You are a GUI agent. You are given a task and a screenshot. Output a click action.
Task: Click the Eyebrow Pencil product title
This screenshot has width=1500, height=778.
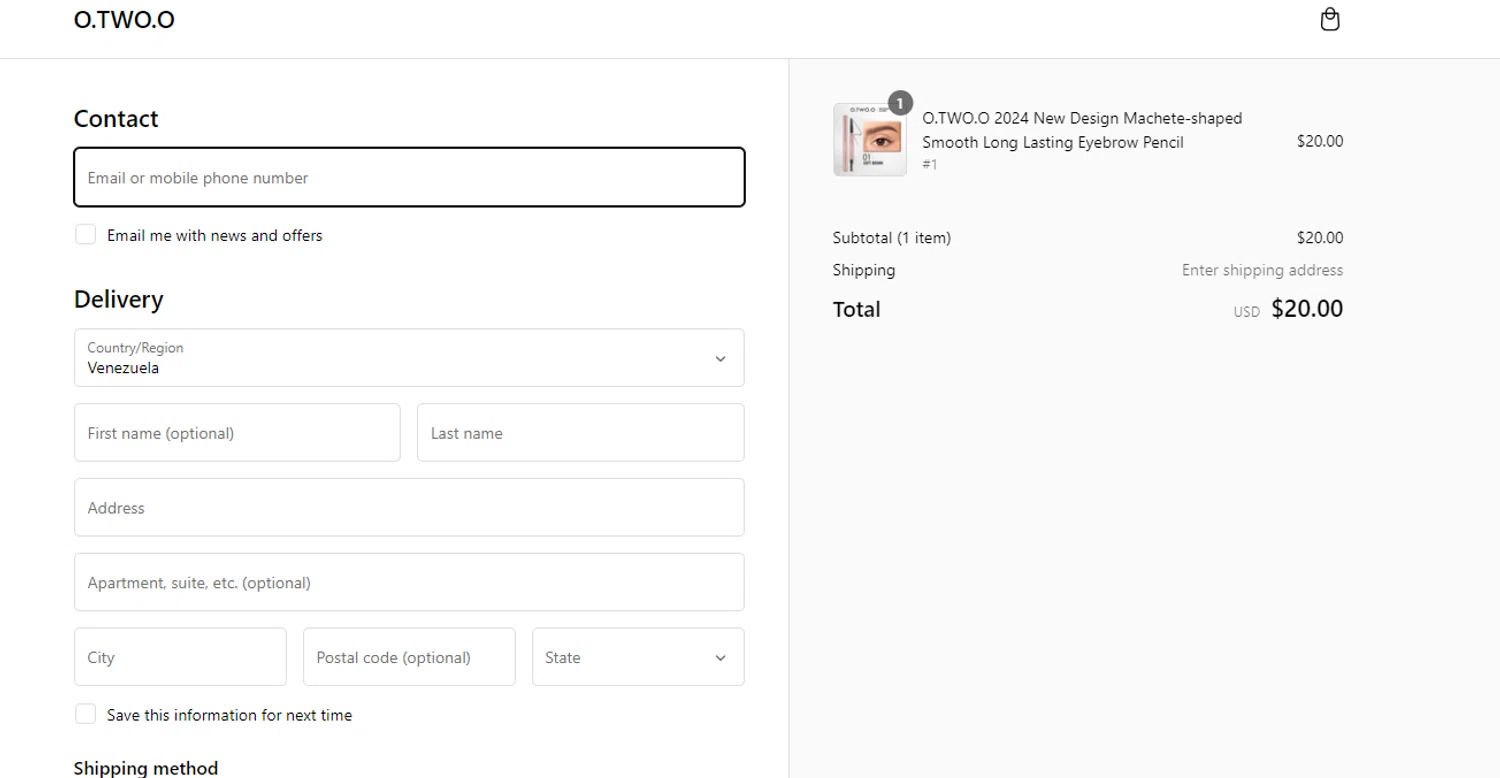pos(1082,130)
